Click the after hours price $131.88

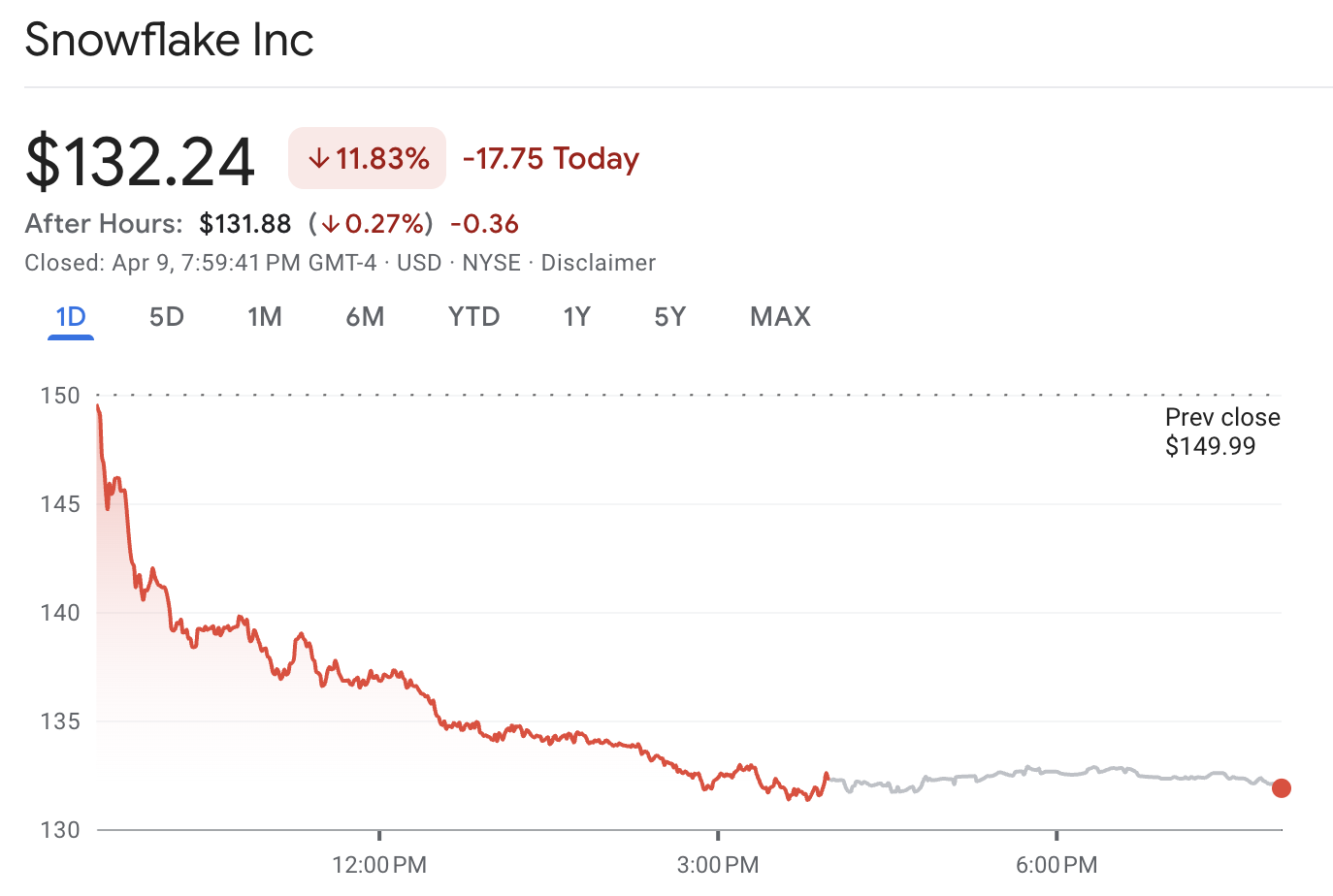[245, 224]
